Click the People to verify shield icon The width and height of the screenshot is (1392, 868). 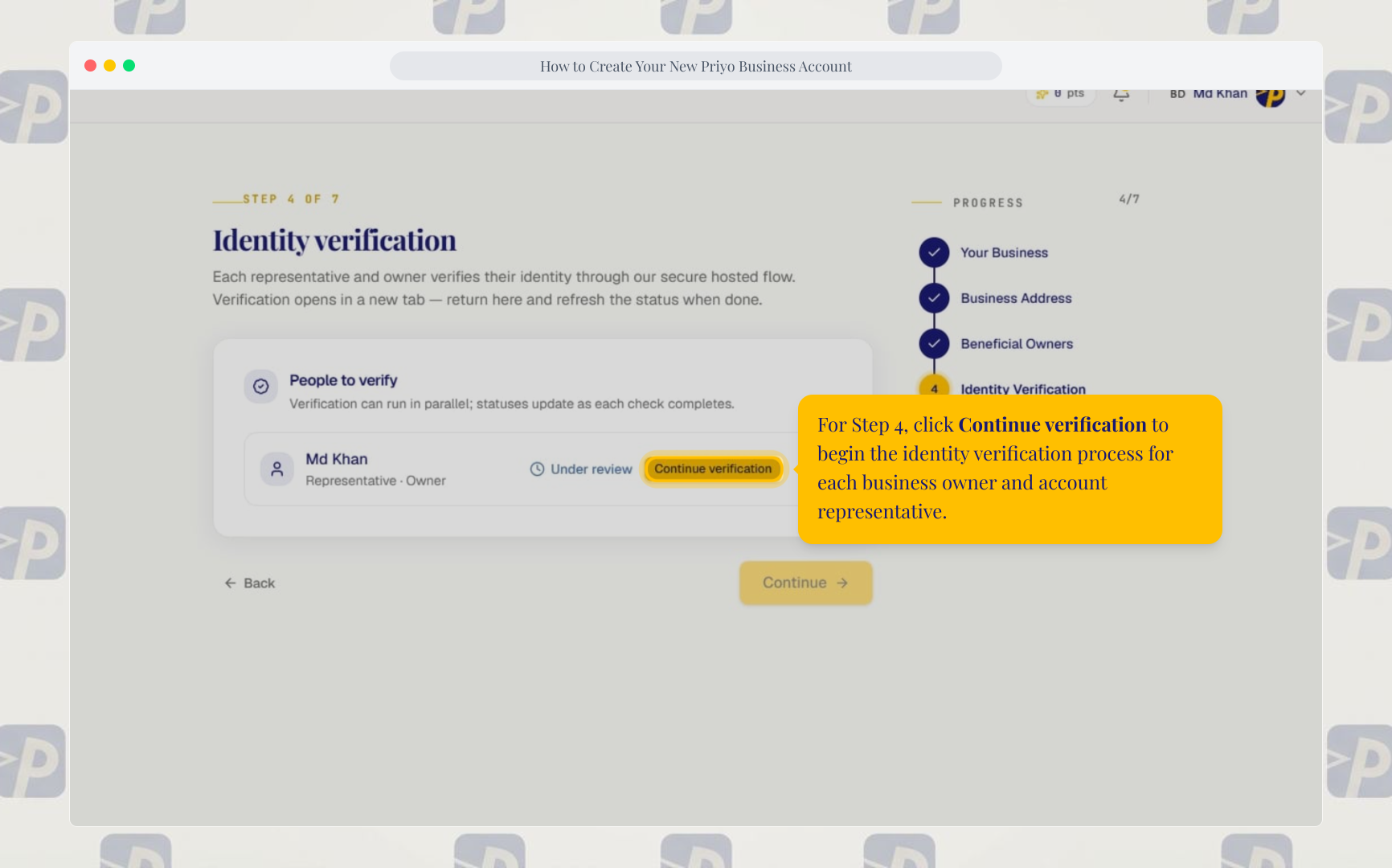(x=261, y=387)
